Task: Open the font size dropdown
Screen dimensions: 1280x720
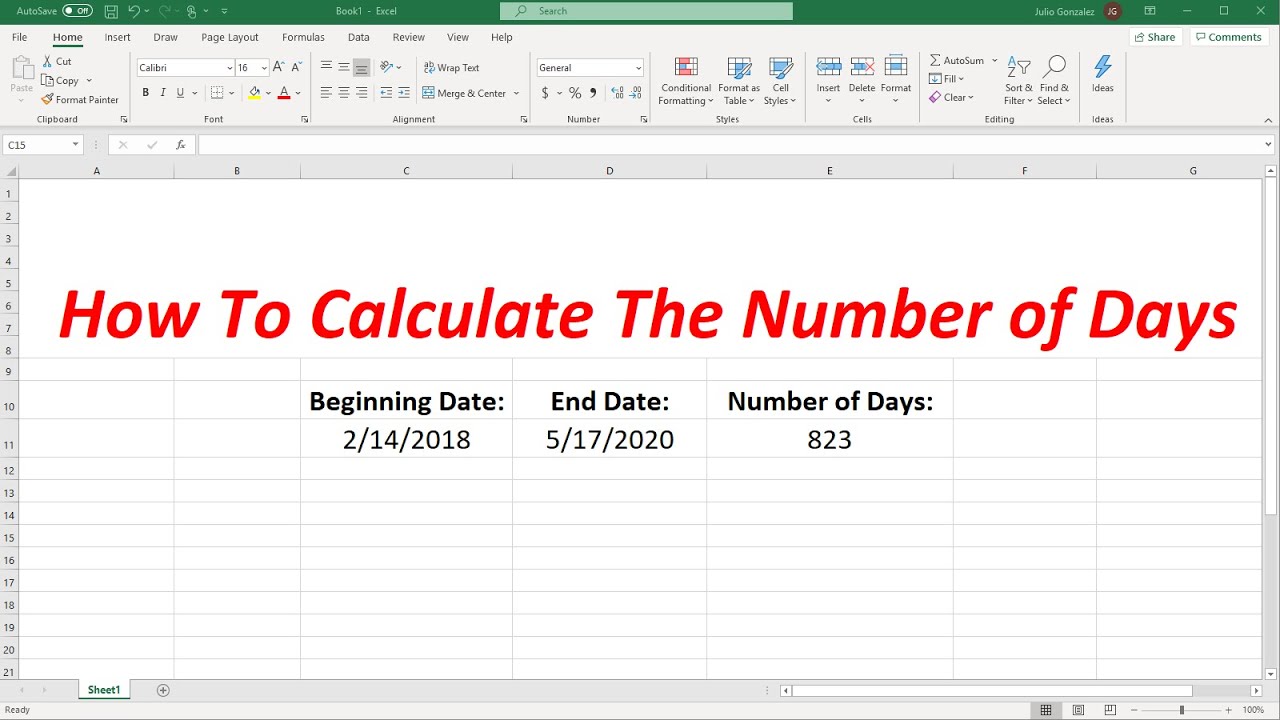Action: (x=264, y=68)
